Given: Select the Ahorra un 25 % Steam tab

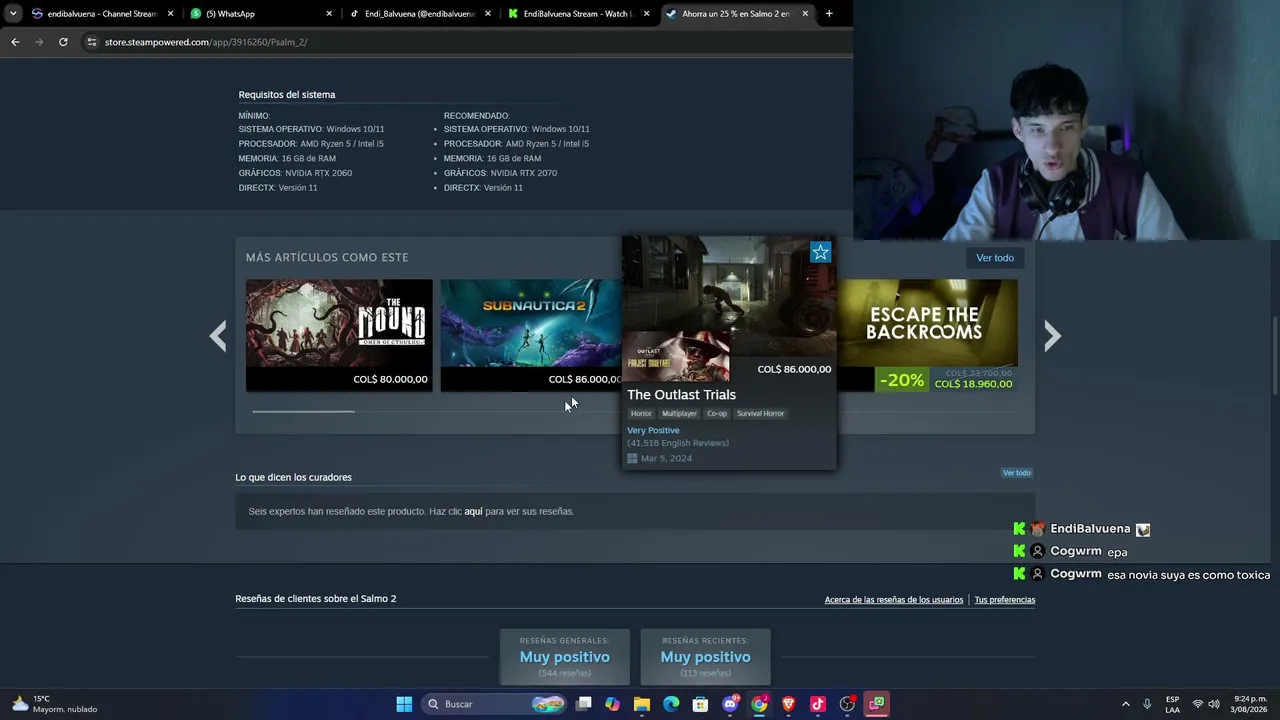Looking at the screenshot, I should pos(736,14).
